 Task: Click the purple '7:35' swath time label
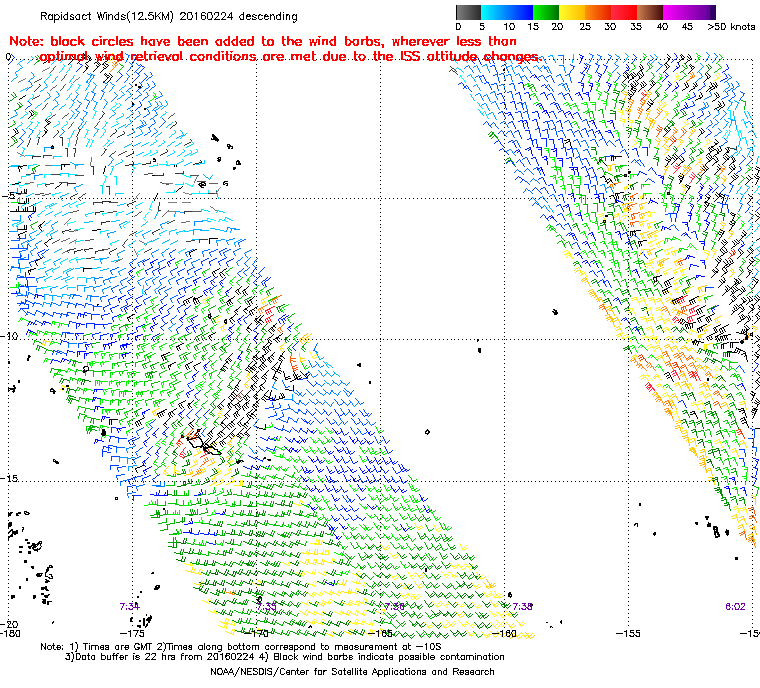(x=267, y=607)
